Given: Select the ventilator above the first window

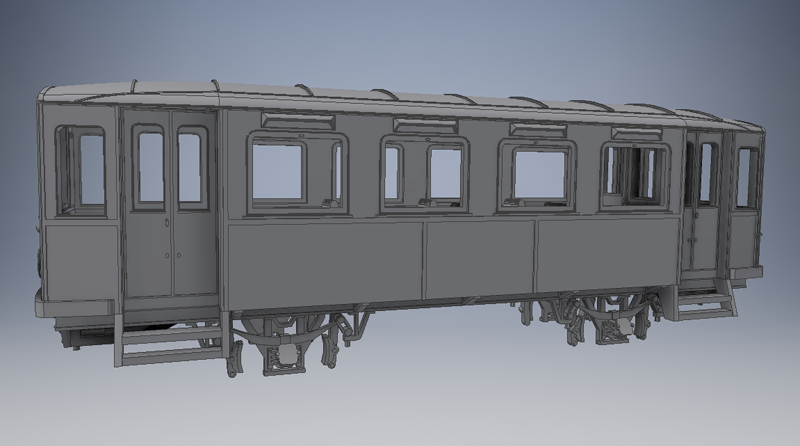Looking at the screenshot, I should tap(297, 120).
